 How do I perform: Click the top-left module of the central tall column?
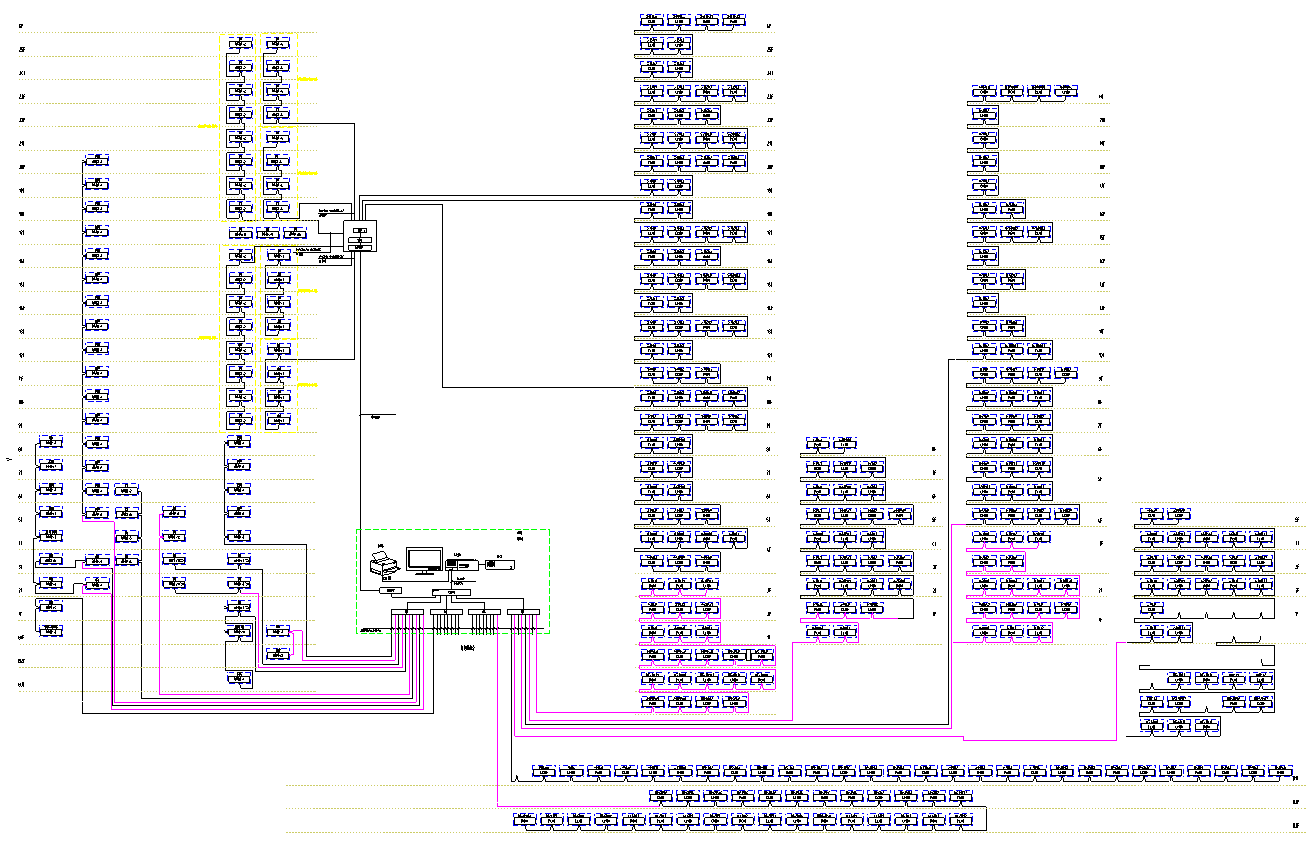(651, 20)
